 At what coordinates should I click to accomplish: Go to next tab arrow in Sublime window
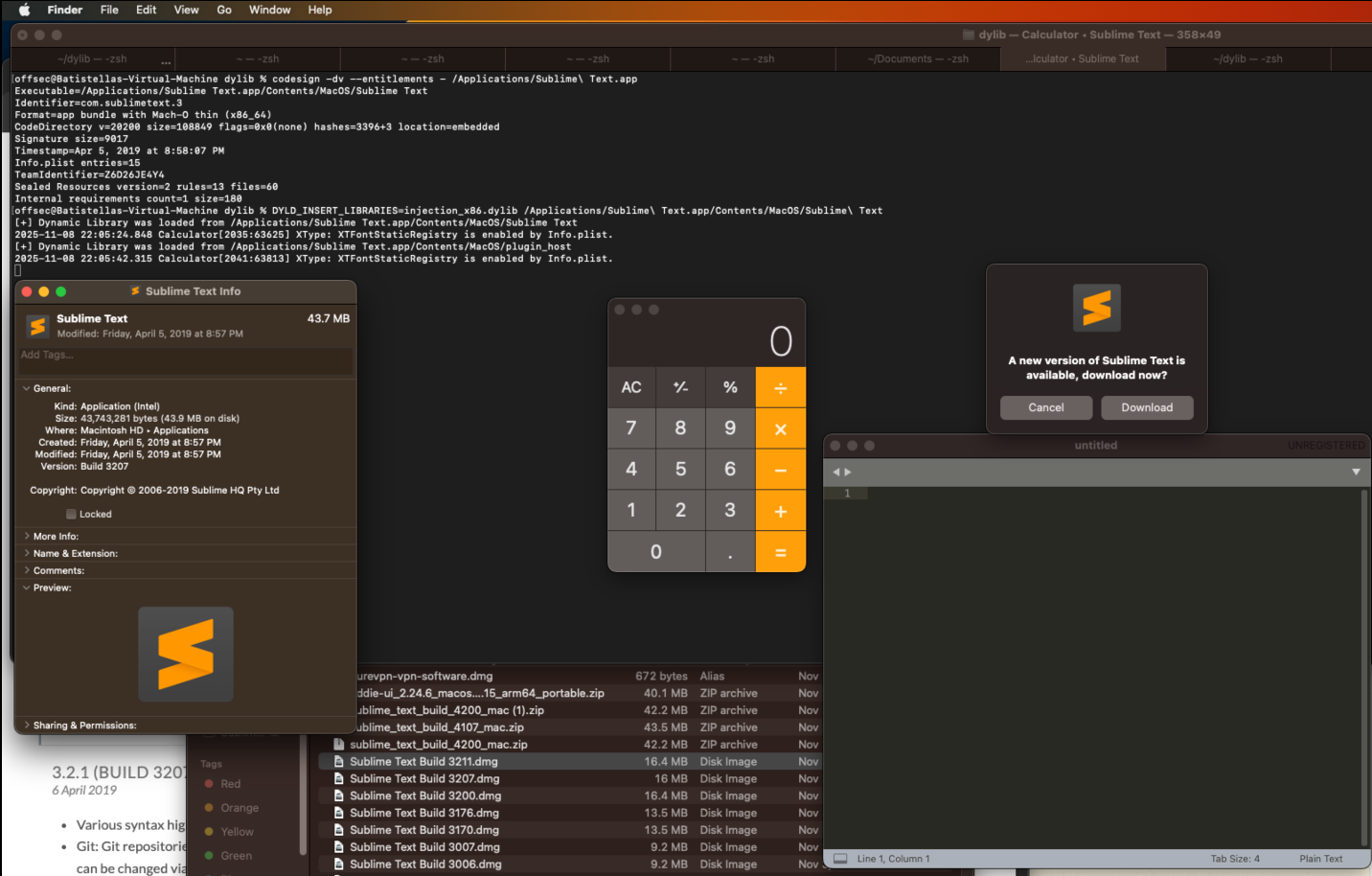848,472
